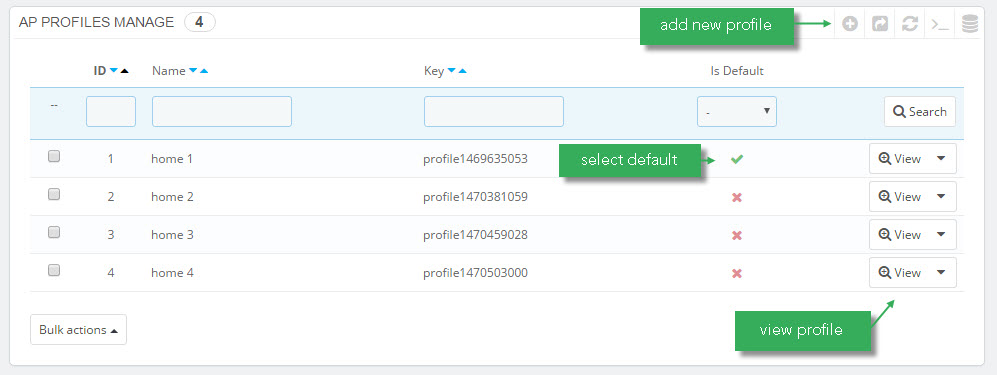Click the export share-arrow icon in header
Image resolution: width=997 pixels, height=375 pixels.
pos(879,24)
